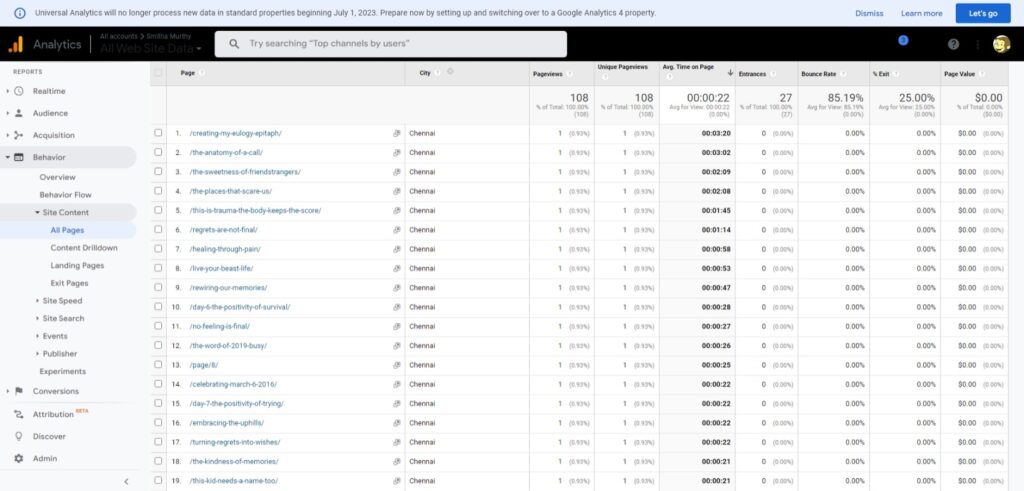Open the help question-mark icon in header

point(953,44)
